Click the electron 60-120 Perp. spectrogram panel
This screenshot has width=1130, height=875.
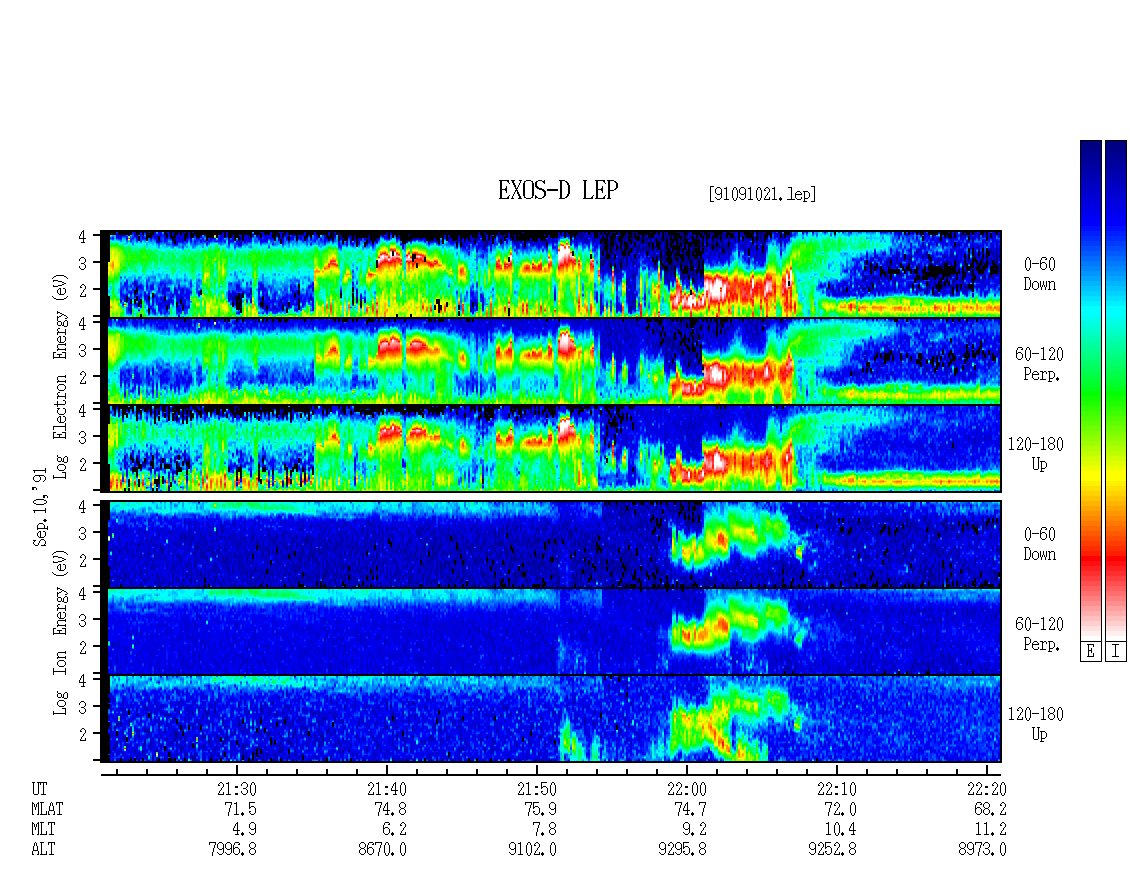(x=551, y=361)
